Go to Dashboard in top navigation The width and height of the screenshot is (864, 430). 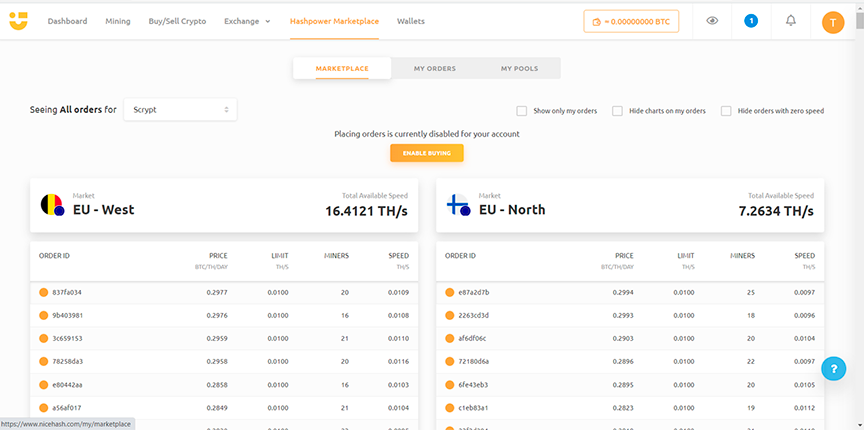[67, 22]
